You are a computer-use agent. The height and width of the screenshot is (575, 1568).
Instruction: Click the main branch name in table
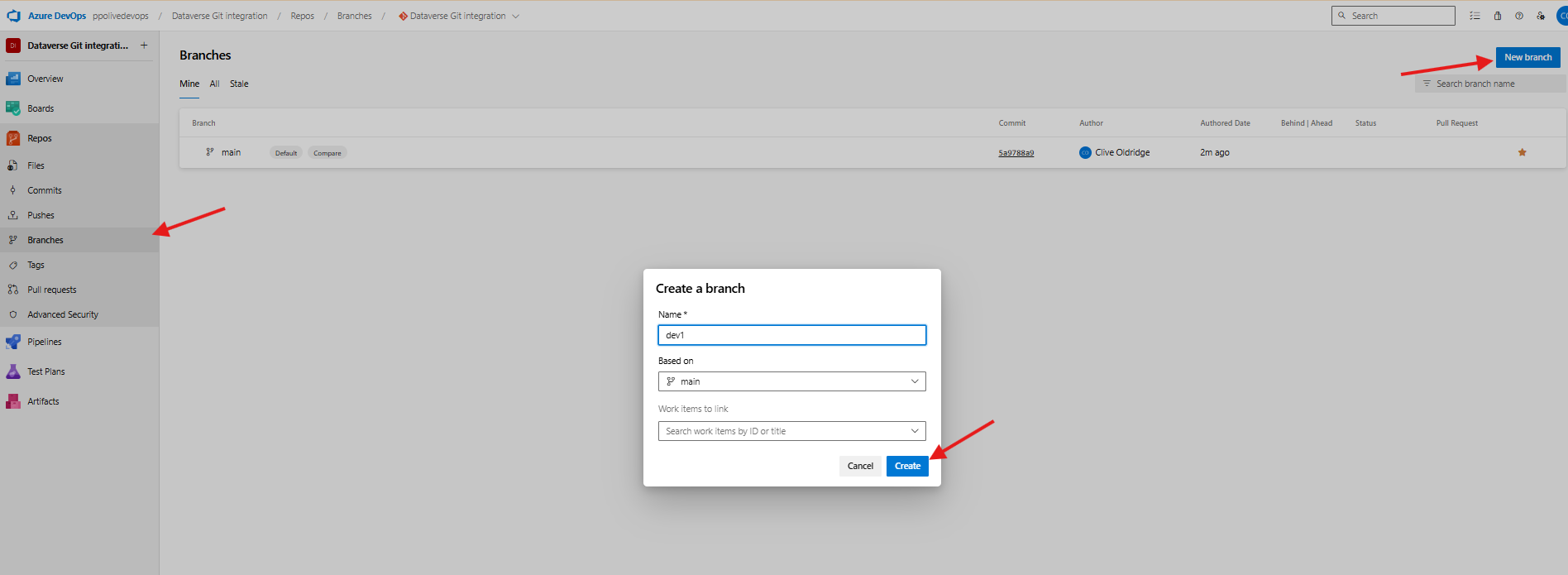(x=231, y=152)
